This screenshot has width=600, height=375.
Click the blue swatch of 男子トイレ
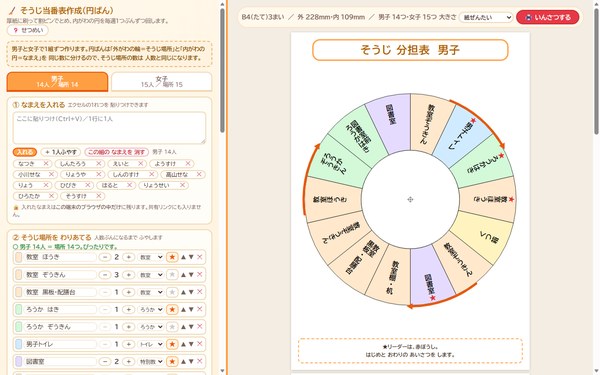click(x=18, y=344)
